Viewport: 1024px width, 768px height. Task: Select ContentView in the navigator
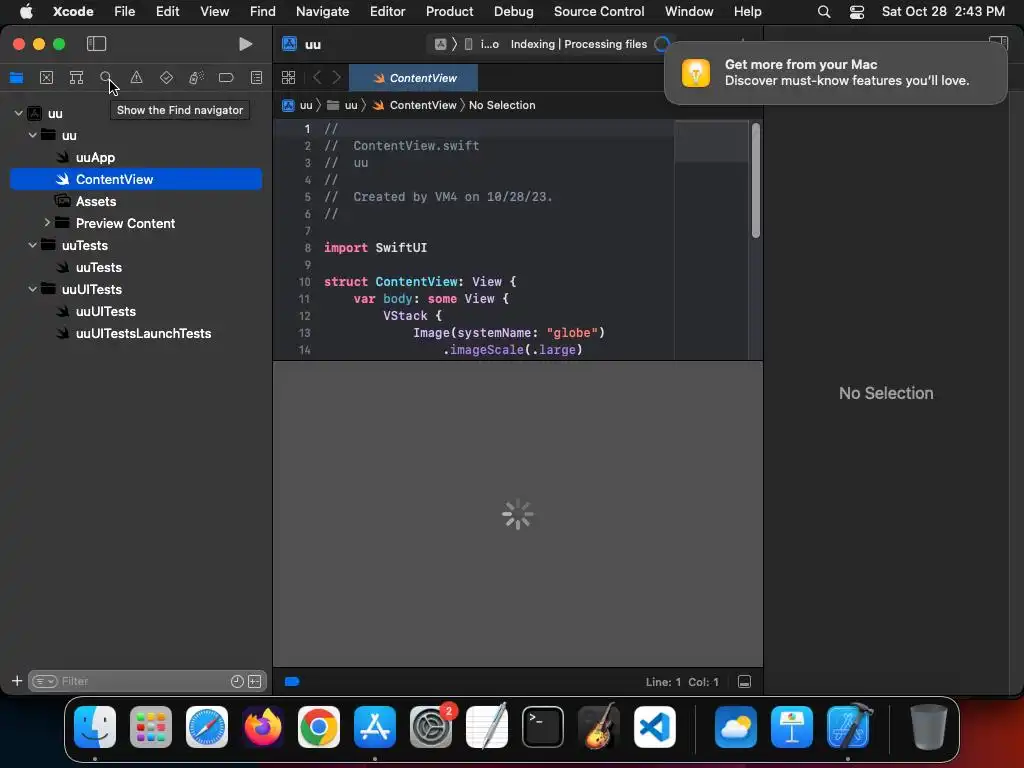pos(136,179)
